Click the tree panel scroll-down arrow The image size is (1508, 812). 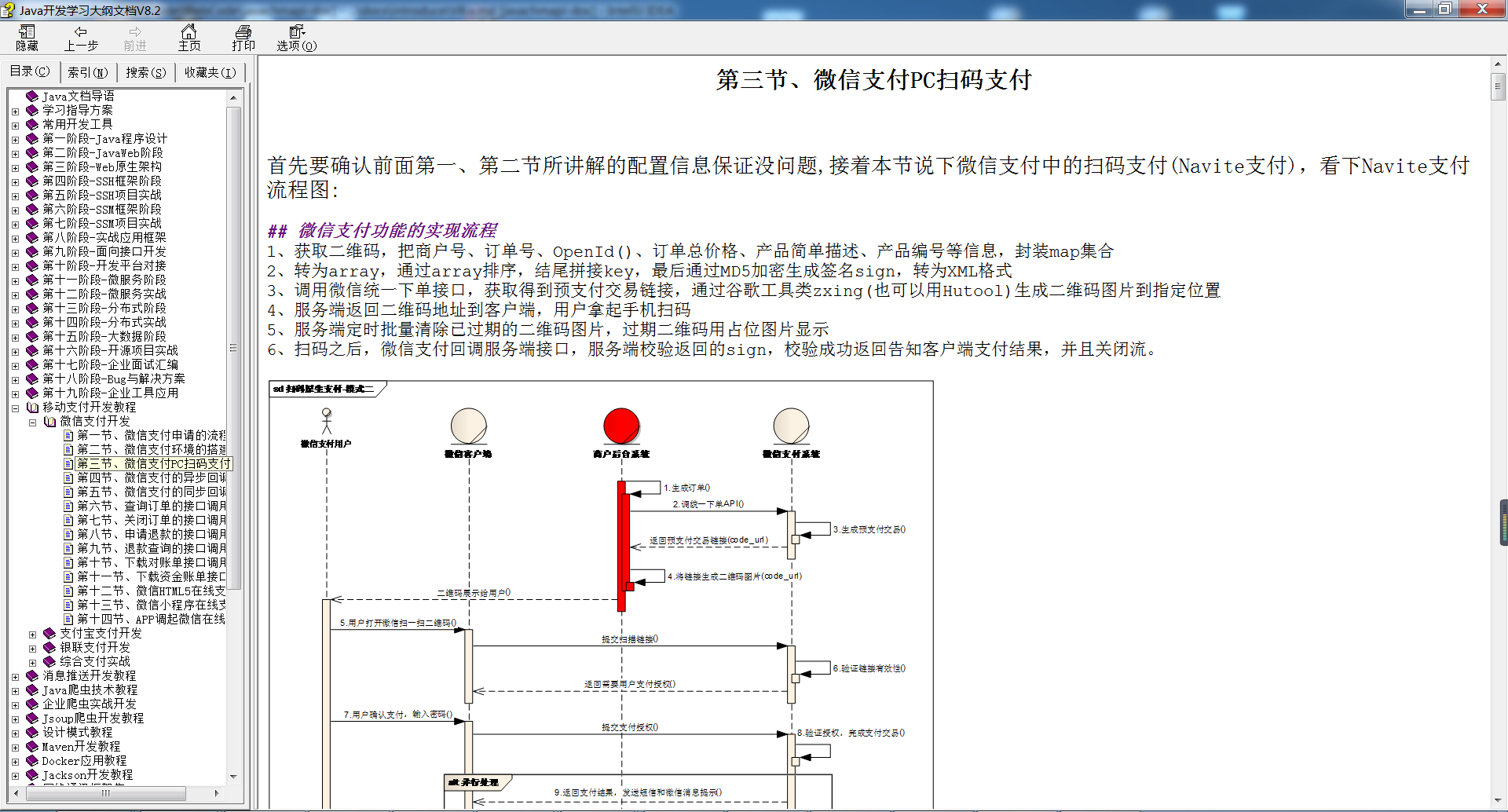pyautogui.click(x=233, y=776)
